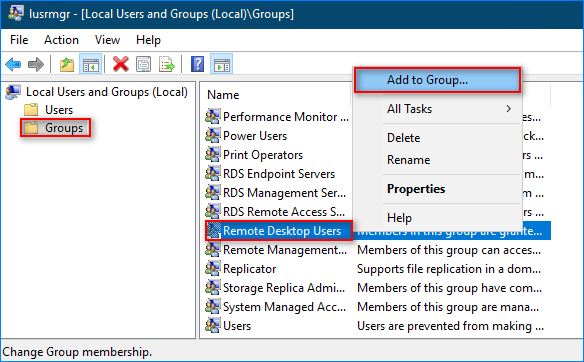The image size is (584, 362).
Task: Select the Groups tree label
Action: coord(64,128)
